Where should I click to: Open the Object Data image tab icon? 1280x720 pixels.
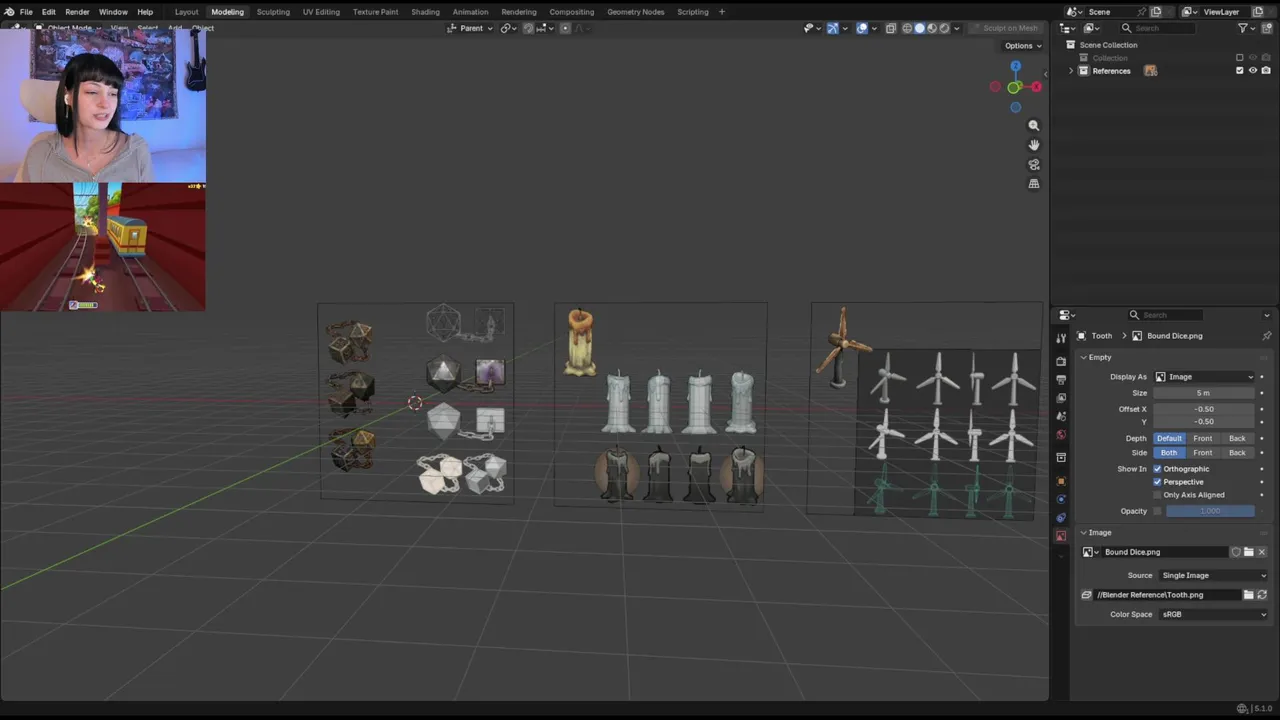click(x=1061, y=536)
